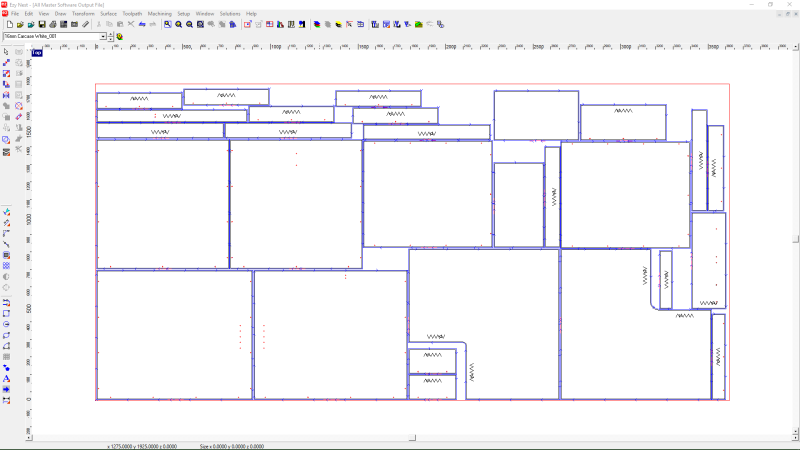Select the text tool 'A' icon
This screenshot has width=800, height=450.
[6, 379]
